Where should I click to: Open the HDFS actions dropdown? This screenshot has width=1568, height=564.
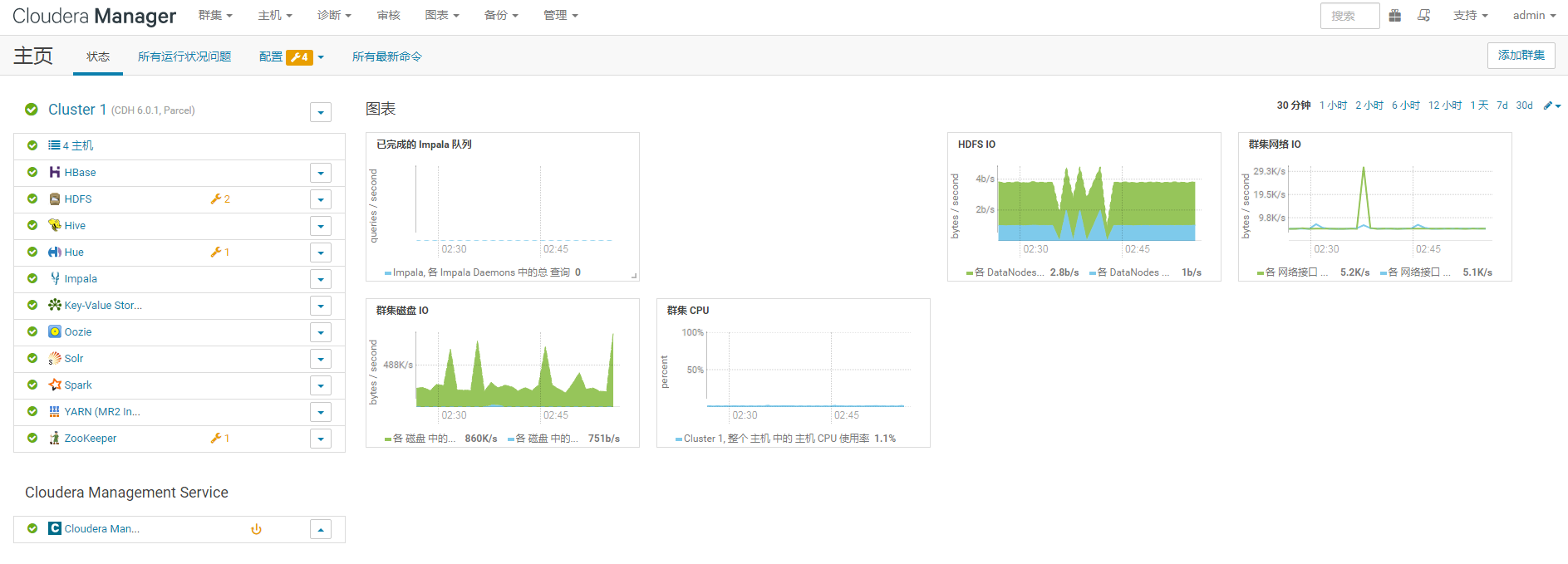click(x=321, y=199)
